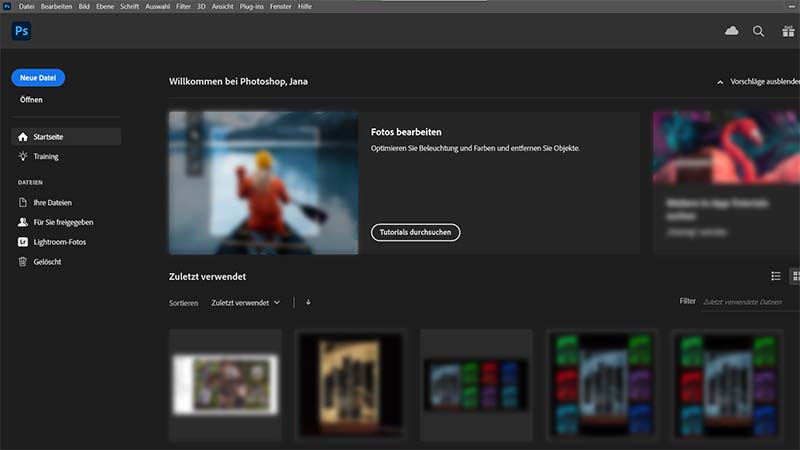This screenshot has height=450, width=800.
Task: Open the Datei menu
Action: pyautogui.click(x=26, y=6)
